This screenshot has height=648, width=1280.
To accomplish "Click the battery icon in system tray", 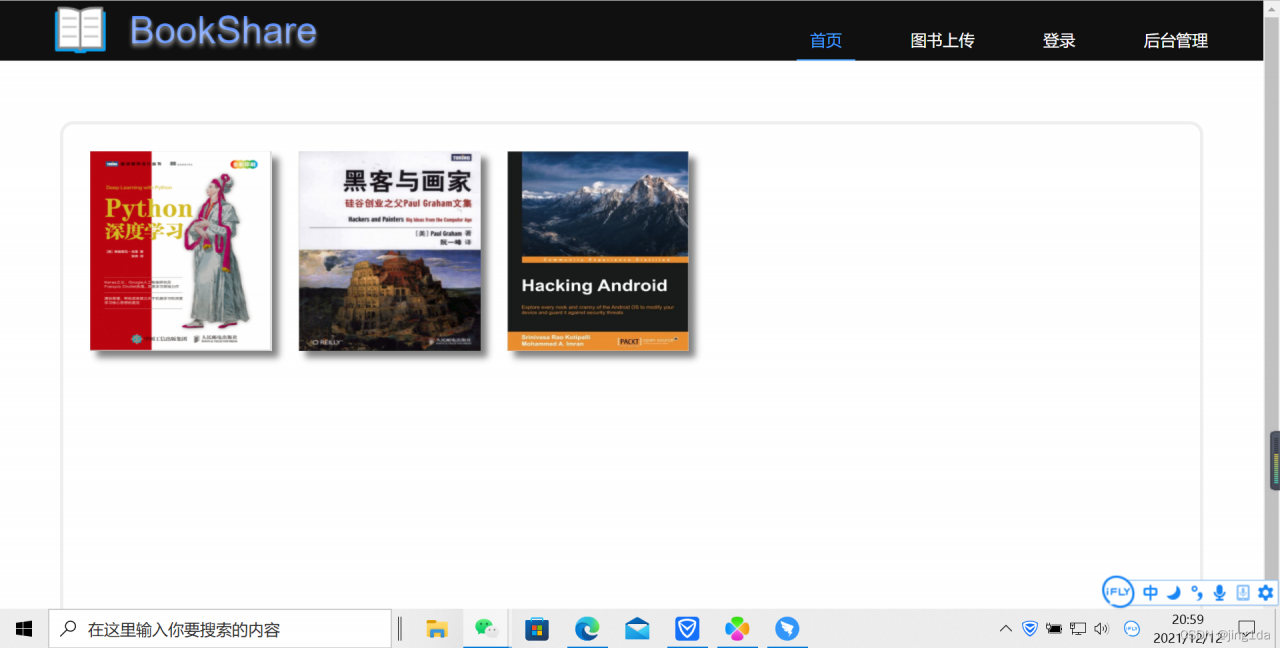I will coord(1054,629).
